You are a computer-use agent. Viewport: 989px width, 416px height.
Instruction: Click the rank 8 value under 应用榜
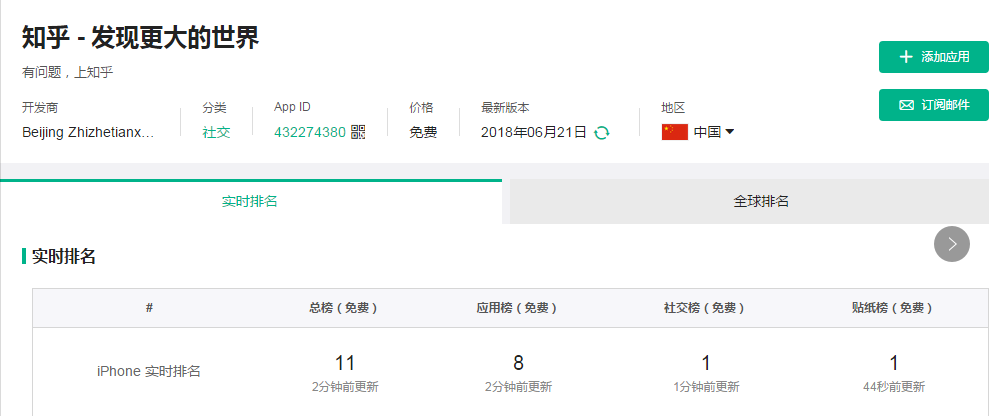(x=518, y=363)
